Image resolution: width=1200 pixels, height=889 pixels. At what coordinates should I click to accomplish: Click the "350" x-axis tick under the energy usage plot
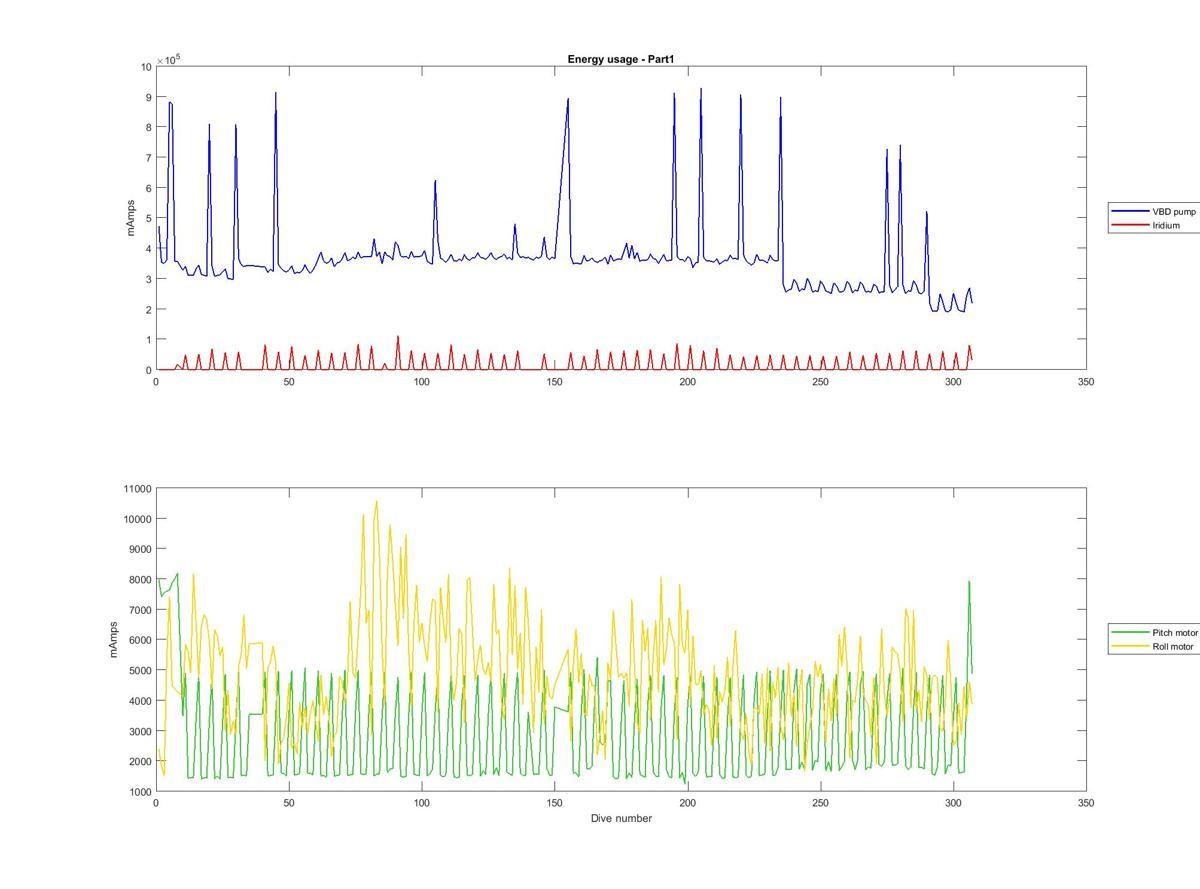pyautogui.click(x=1086, y=382)
